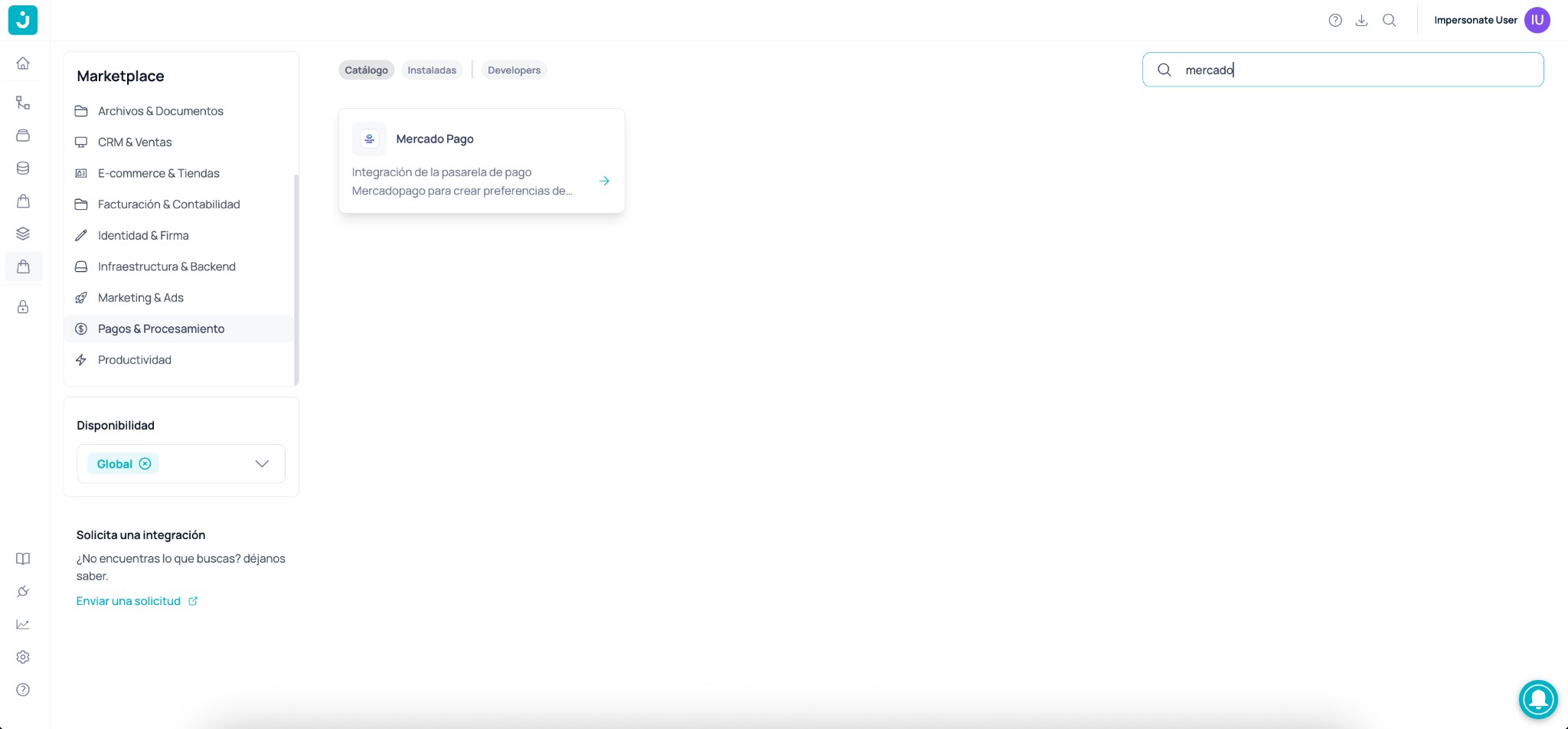Click the Mercado Pago card title
Screen dimensions: 1568x729
click(435, 139)
